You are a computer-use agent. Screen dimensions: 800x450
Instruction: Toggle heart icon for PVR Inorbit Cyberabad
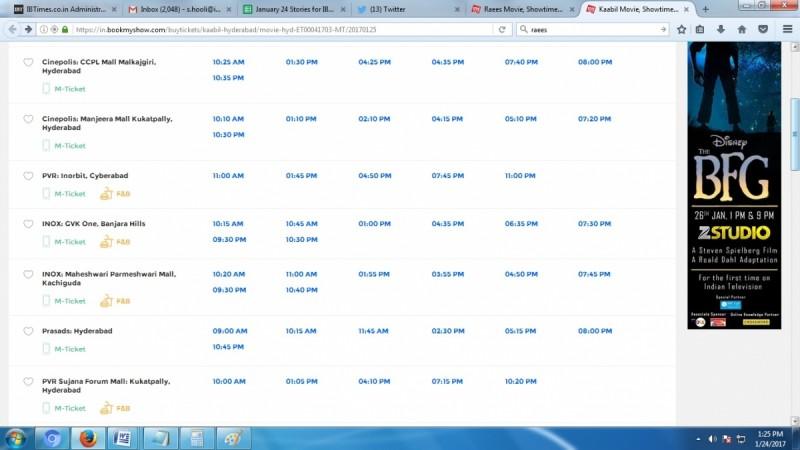pos(28,176)
